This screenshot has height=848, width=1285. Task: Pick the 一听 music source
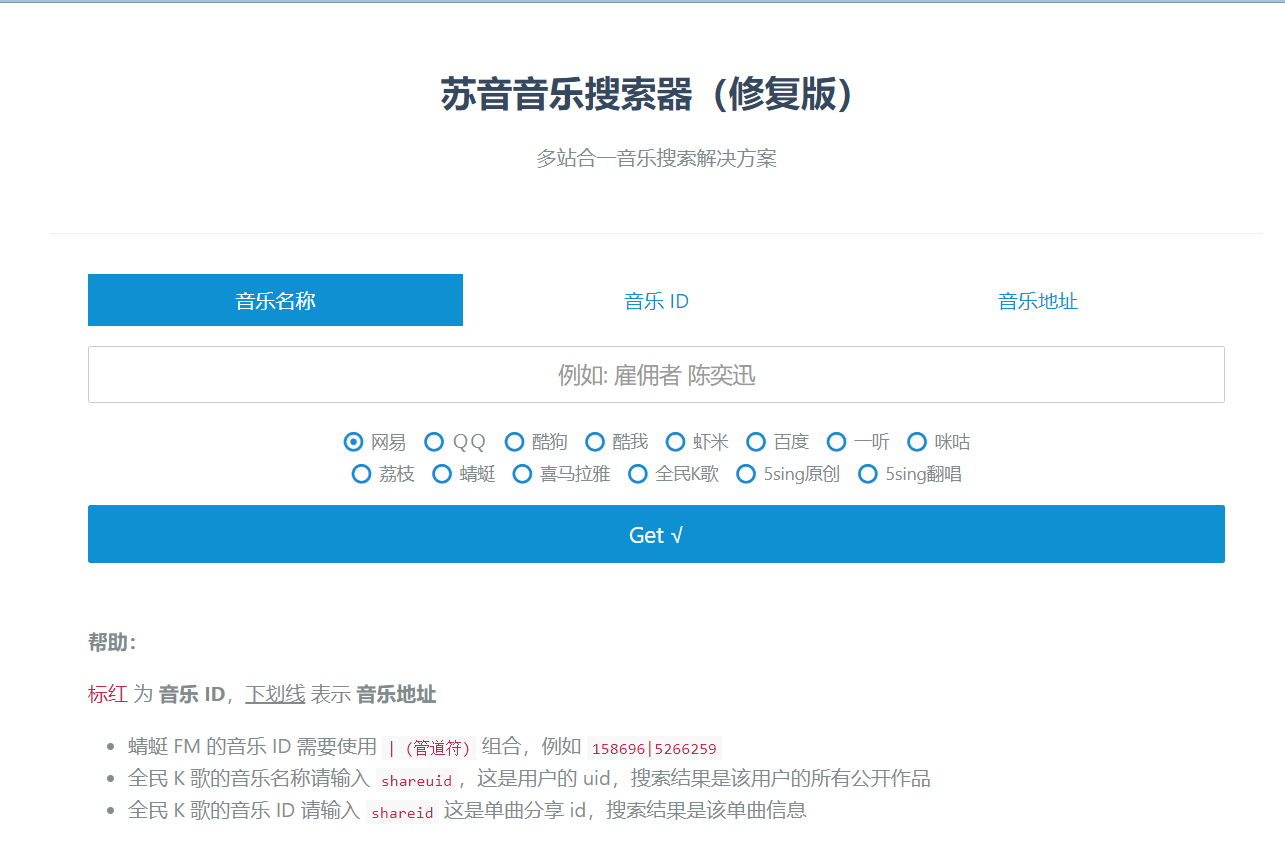[836, 441]
